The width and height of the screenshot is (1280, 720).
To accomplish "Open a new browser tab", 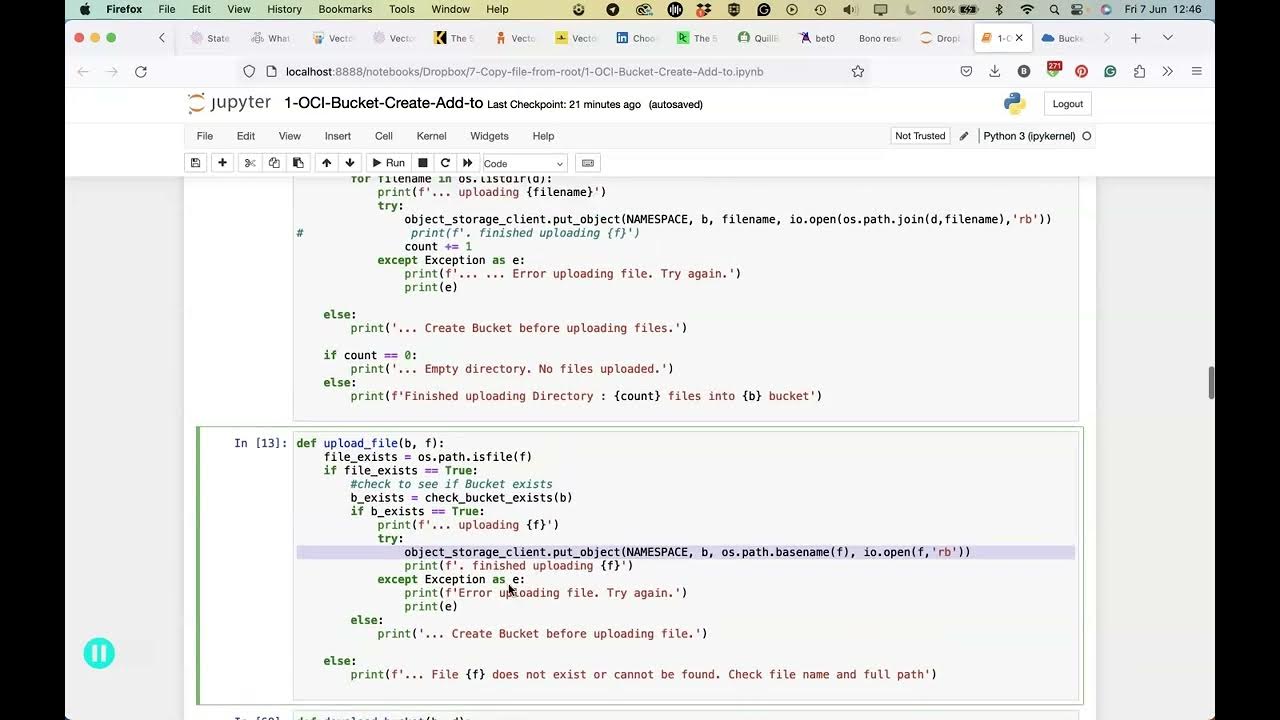I will coord(1136,38).
